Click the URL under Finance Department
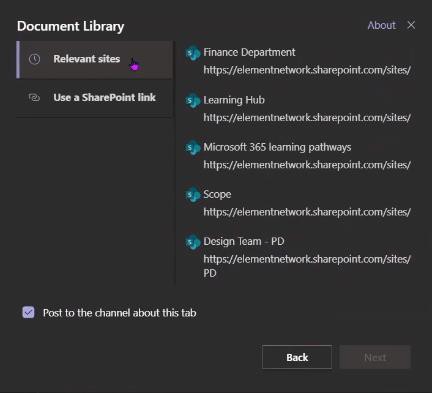This screenshot has height=393, width=432. [307, 70]
